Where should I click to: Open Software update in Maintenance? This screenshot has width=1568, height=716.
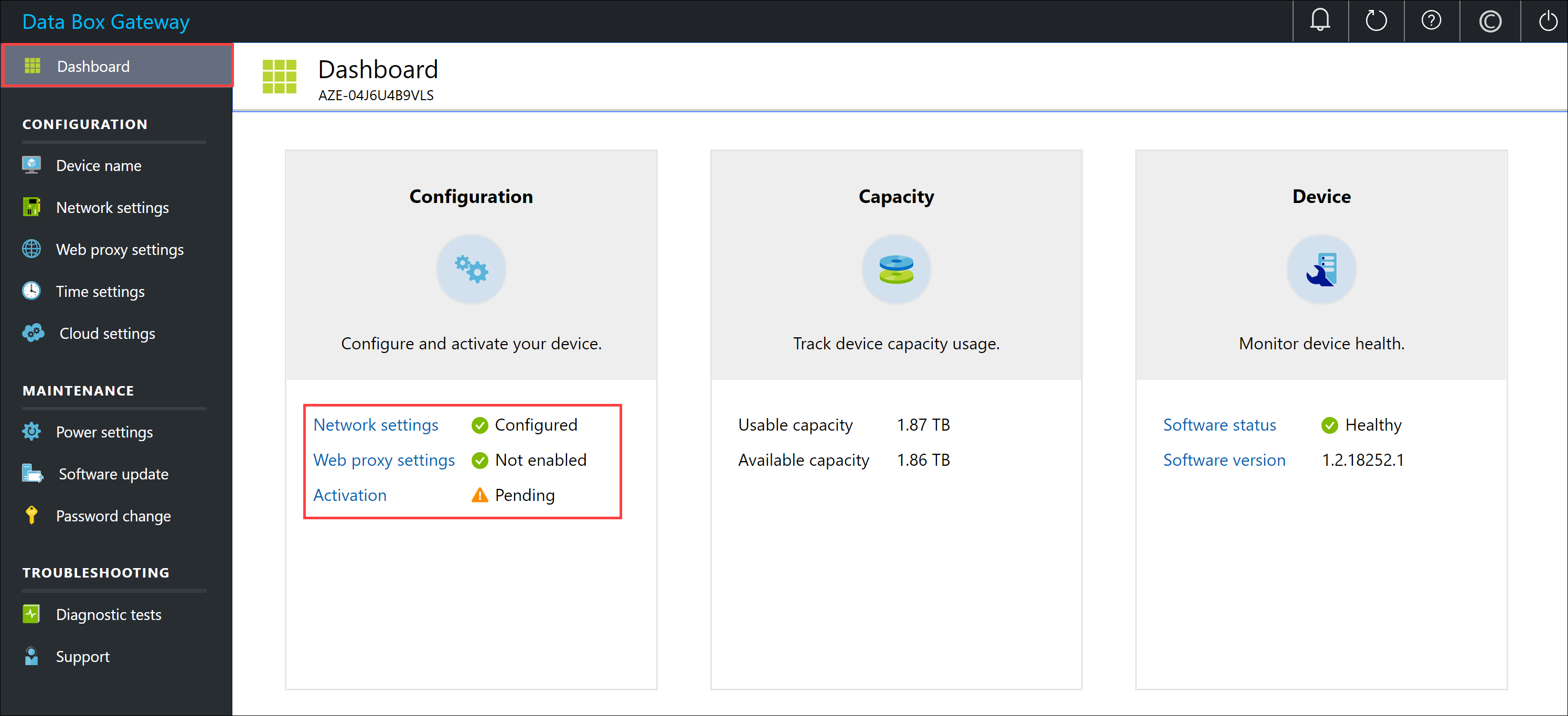pyautogui.click(x=113, y=473)
